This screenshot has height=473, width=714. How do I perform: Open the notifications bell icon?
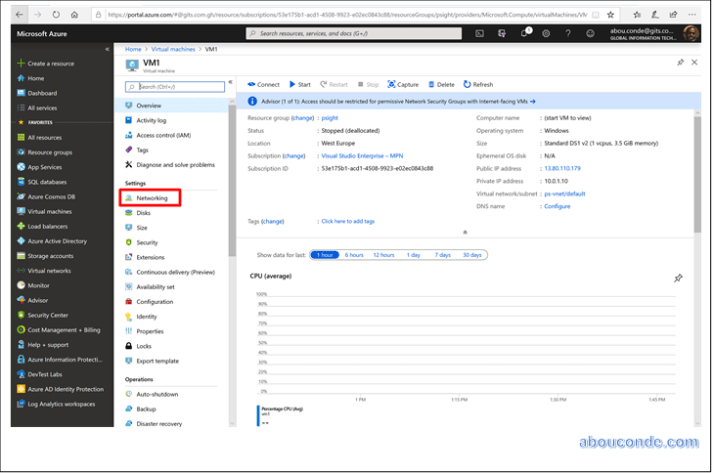point(526,33)
